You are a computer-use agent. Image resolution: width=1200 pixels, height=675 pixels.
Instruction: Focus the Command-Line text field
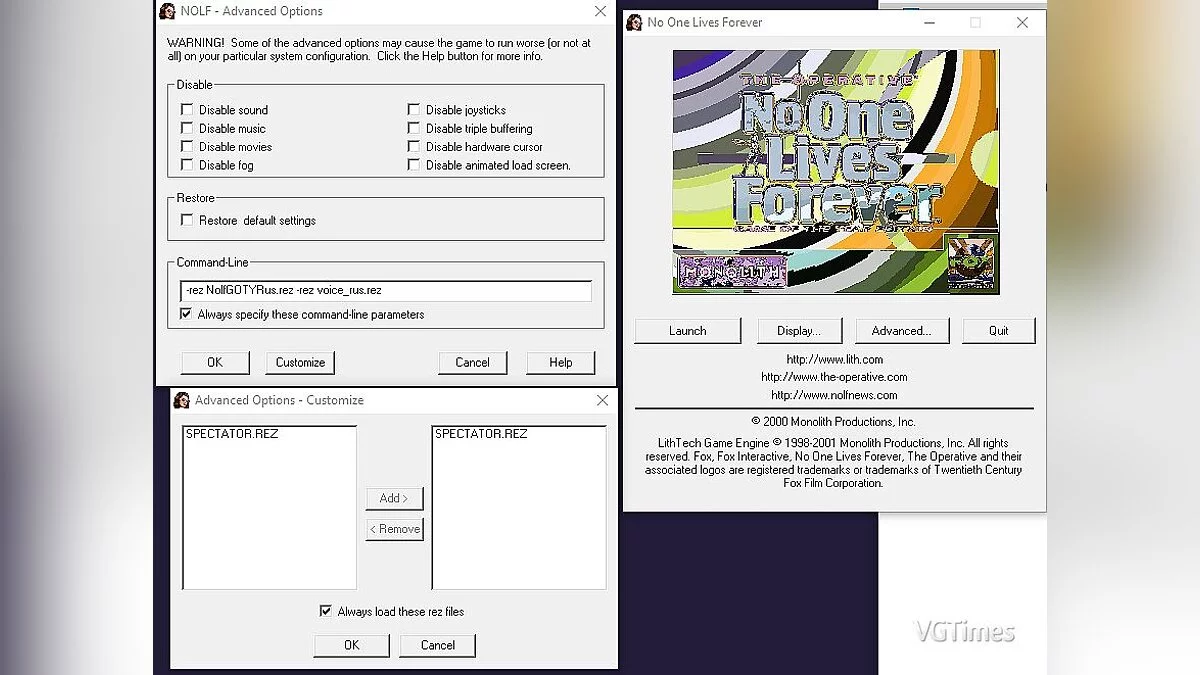pos(386,290)
